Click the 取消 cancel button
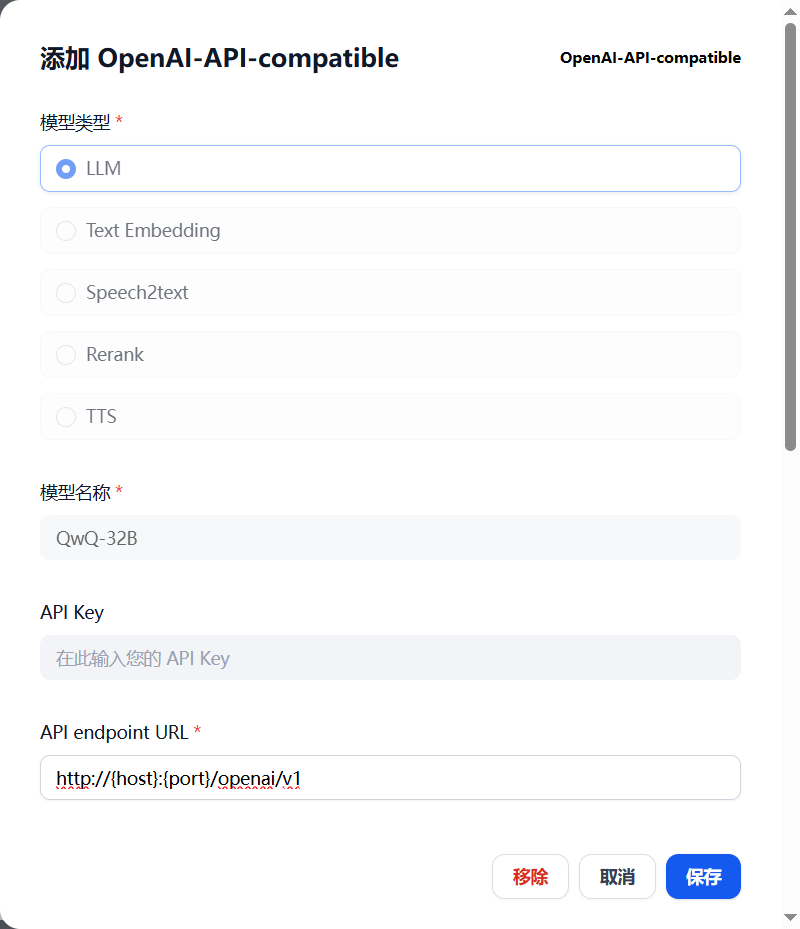This screenshot has height=929, width=800. point(617,876)
